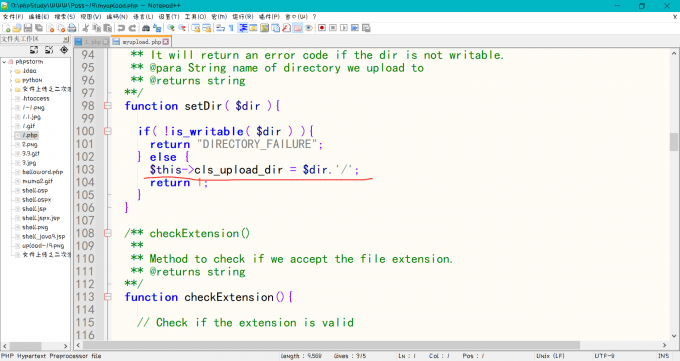The width and height of the screenshot is (680, 361).
Task: Click the Print toolbar icon
Action: [x=72, y=28]
